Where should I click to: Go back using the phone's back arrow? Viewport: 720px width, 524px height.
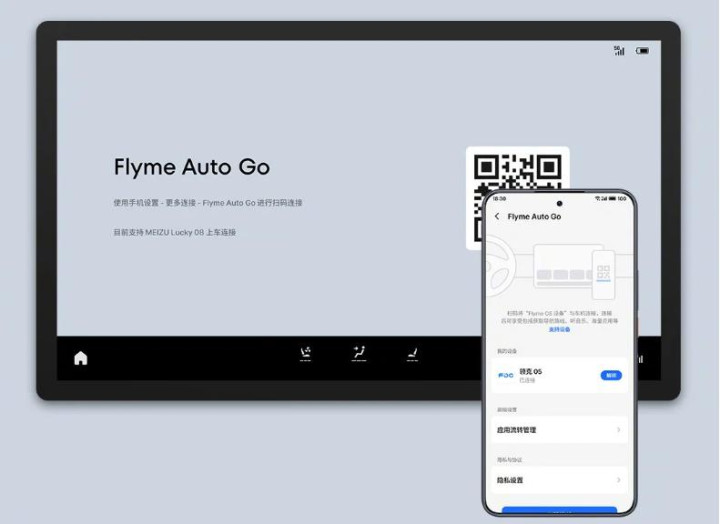click(497, 216)
